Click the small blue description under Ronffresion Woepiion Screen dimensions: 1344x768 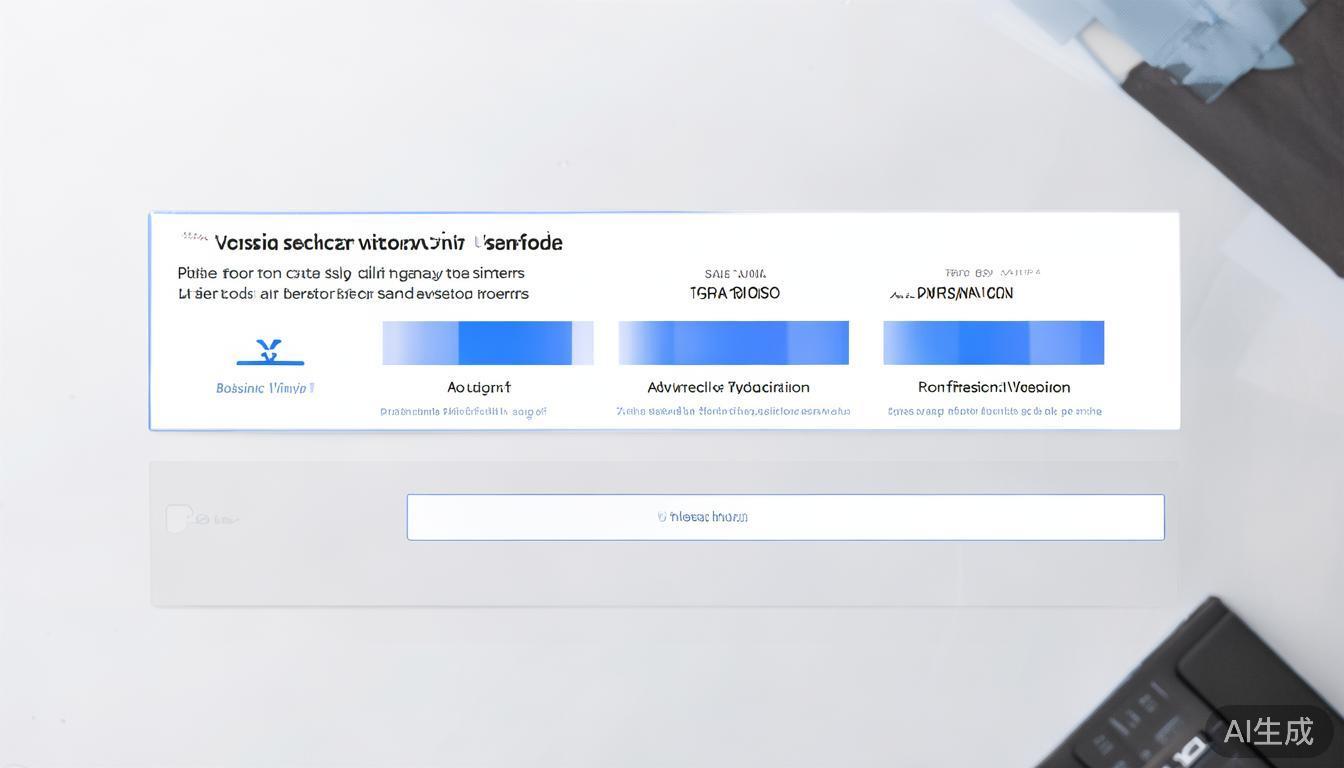click(994, 411)
